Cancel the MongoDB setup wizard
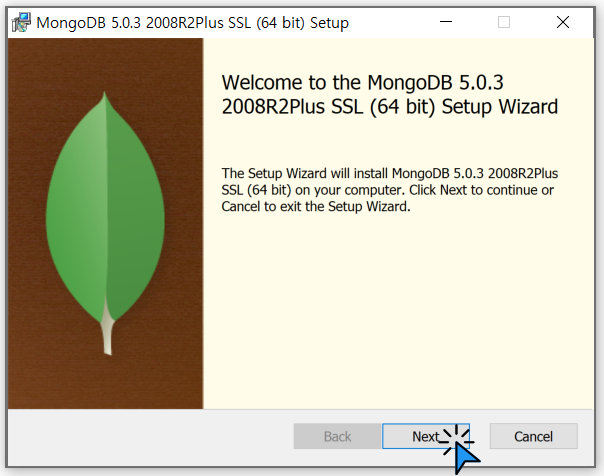 click(534, 436)
